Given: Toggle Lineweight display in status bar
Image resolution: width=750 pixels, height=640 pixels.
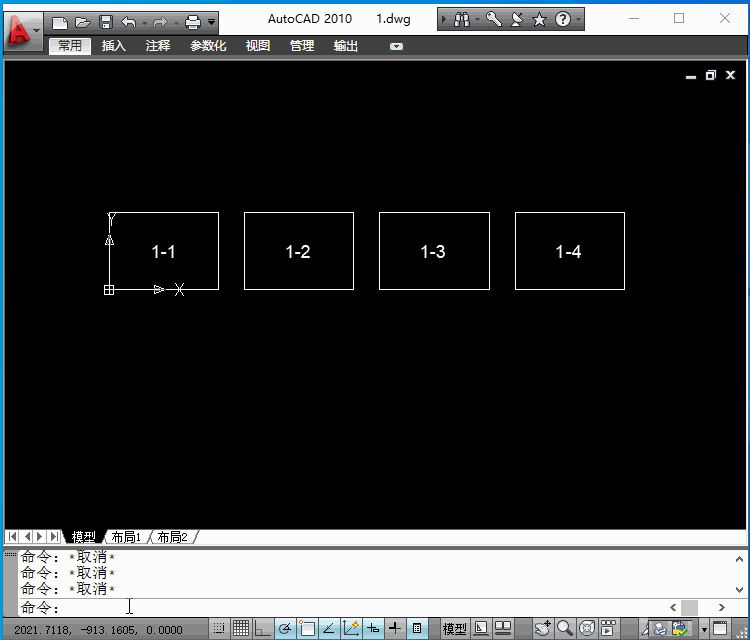Looking at the screenshot, I should pyautogui.click(x=395, y=628).
